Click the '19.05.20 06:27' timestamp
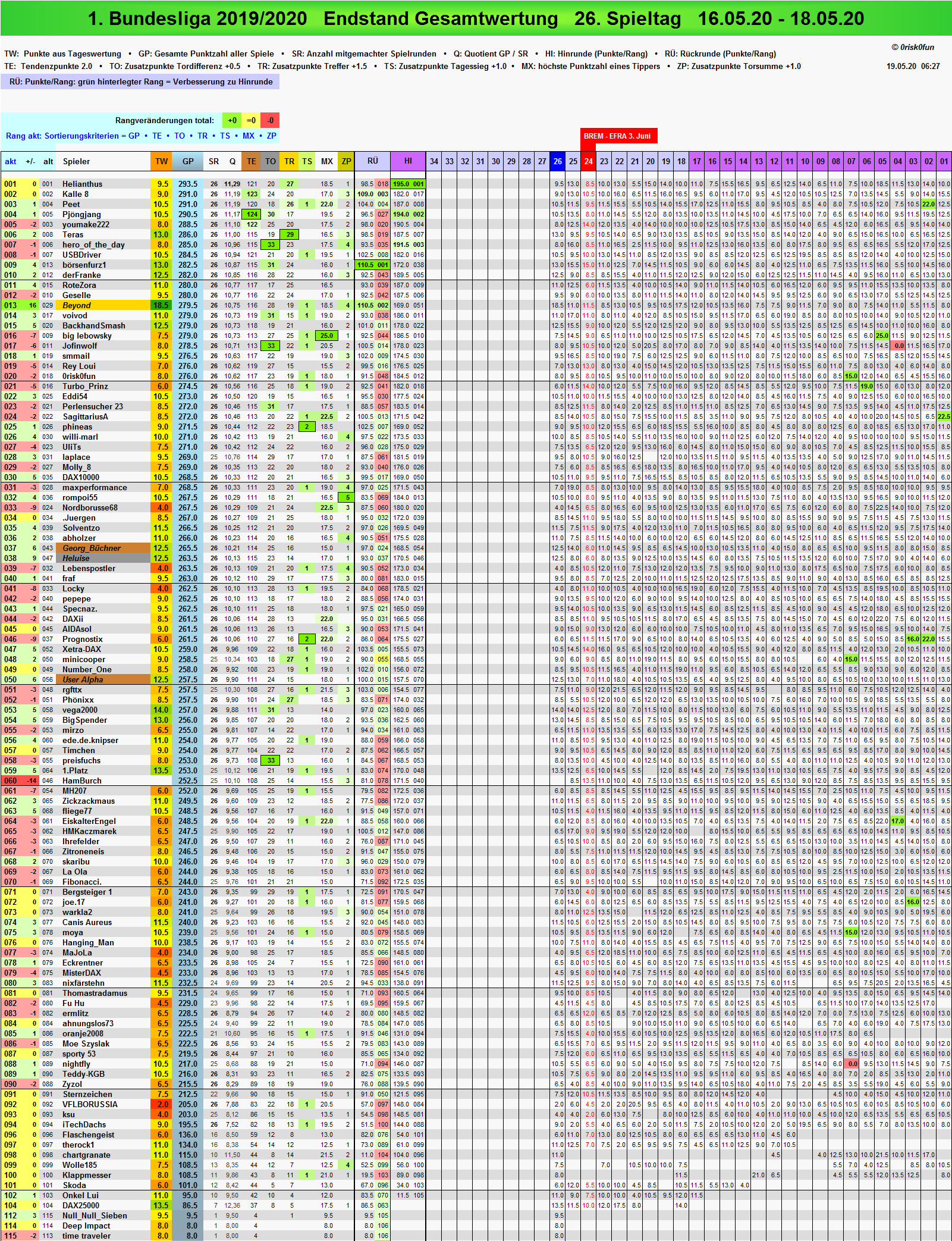952x1241 pixels. tap(913, 66)
